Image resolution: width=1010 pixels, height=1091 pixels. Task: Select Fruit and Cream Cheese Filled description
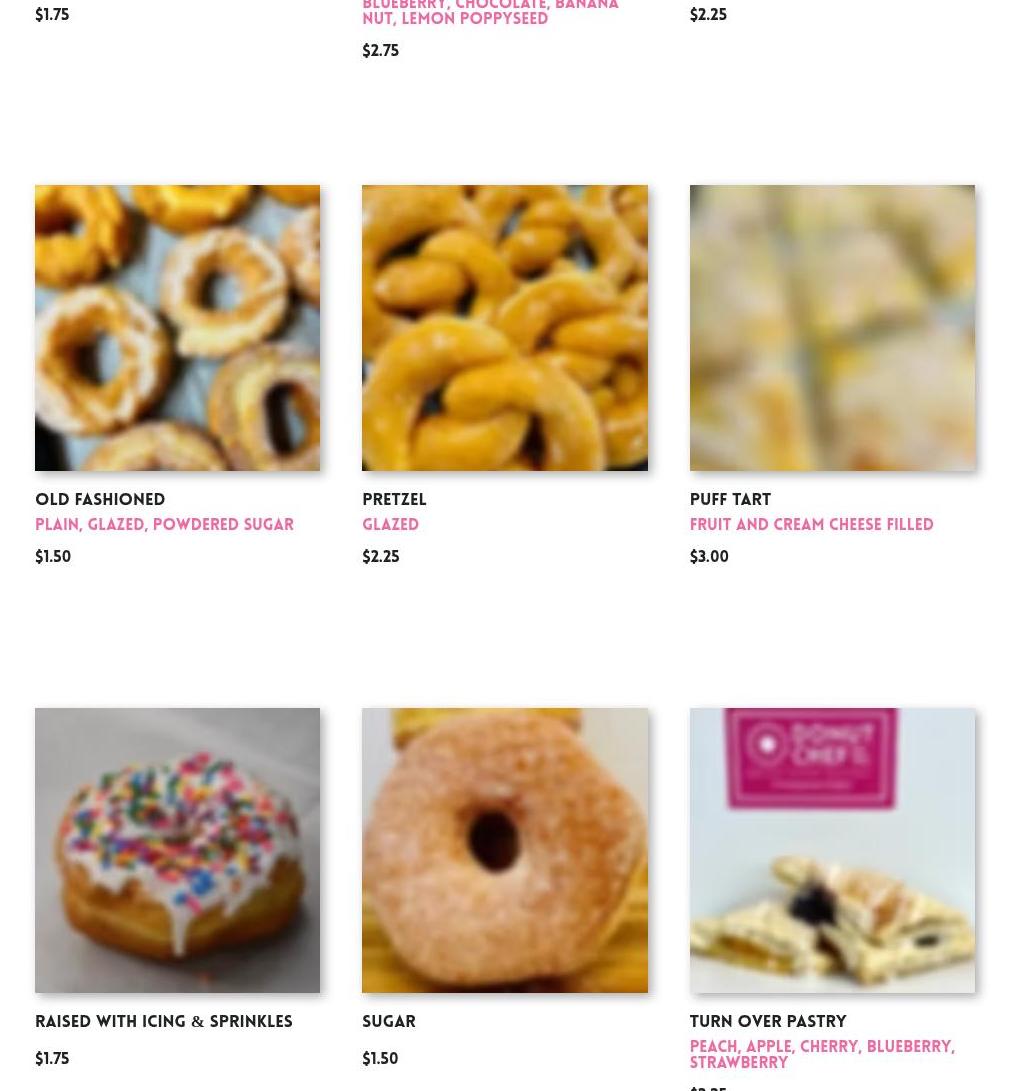click(812, 525)
